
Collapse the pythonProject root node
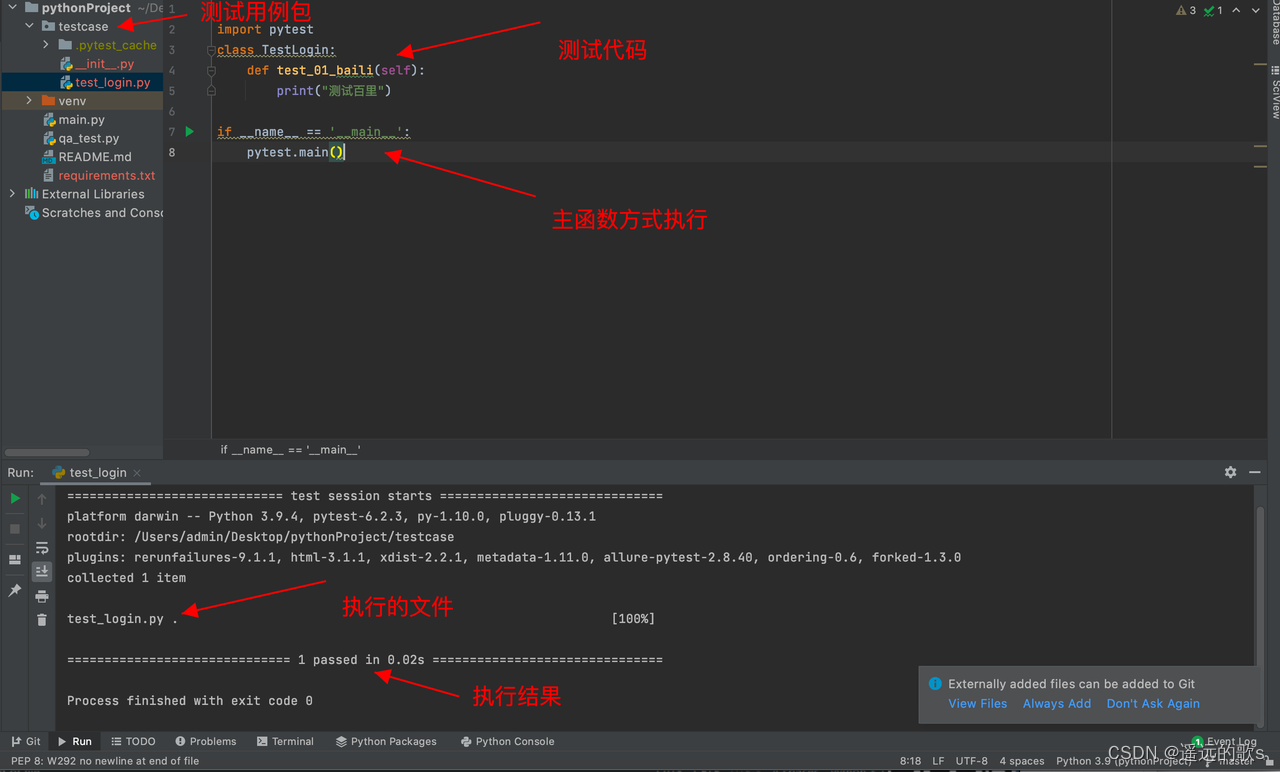(x=12, y=8)
